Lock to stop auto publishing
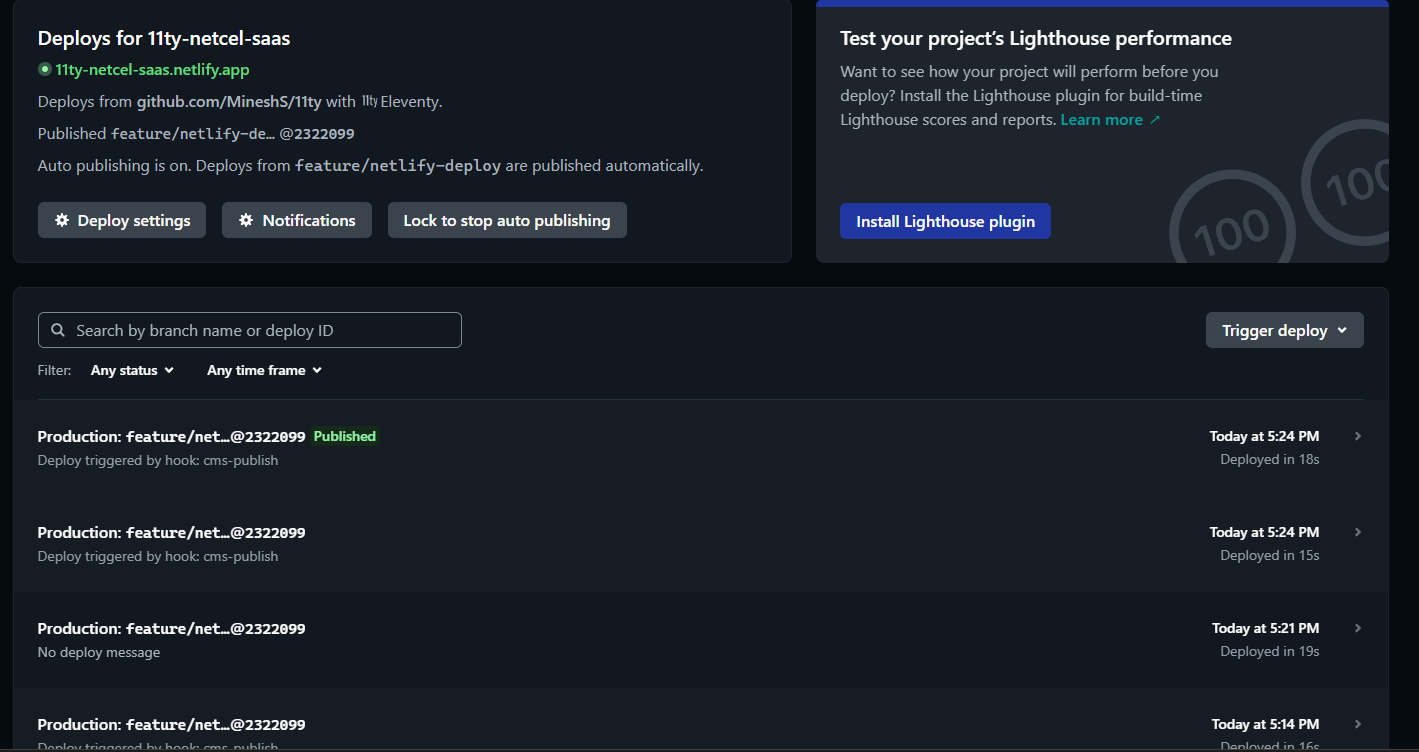 pos(506,220)
